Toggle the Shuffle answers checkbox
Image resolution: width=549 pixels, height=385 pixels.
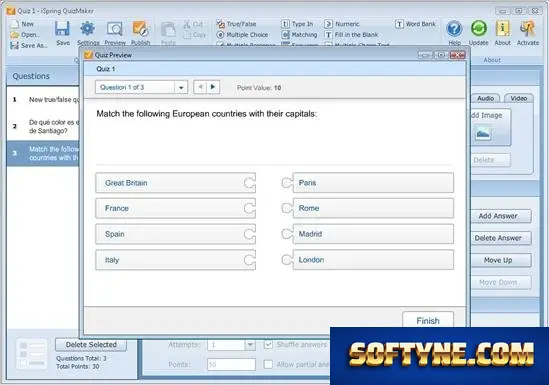pos(268,345)
